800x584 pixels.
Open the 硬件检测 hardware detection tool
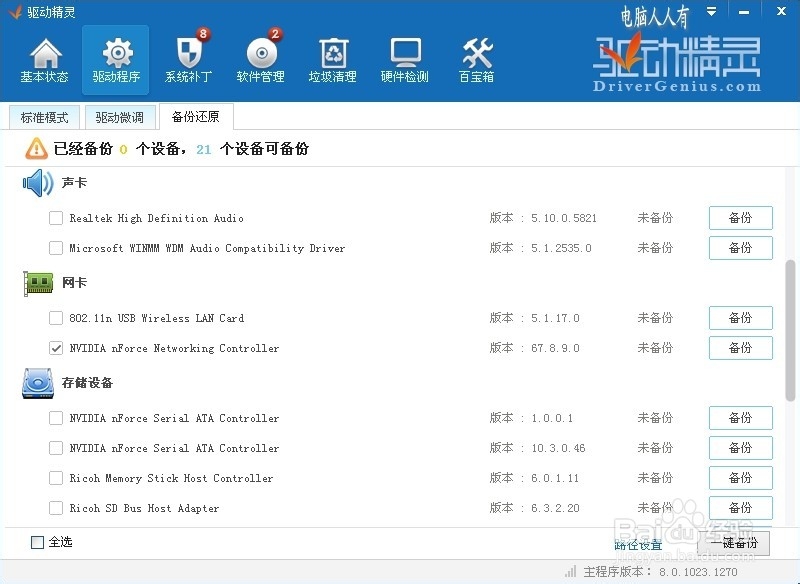405,58
